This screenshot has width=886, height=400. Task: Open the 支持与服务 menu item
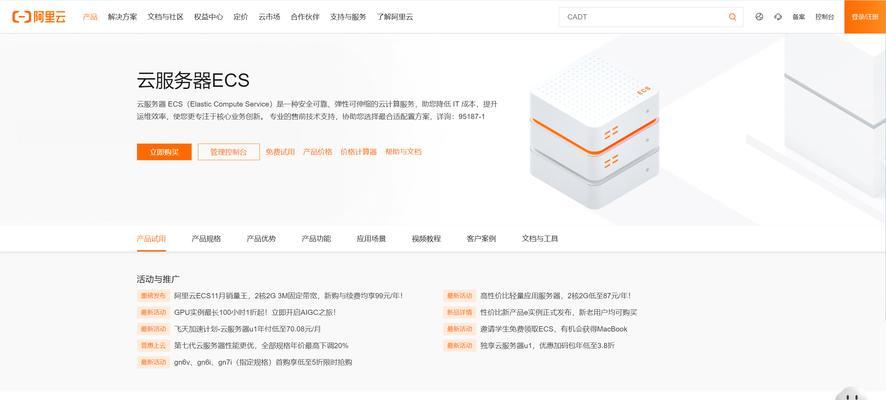click(x=348, y=17)
